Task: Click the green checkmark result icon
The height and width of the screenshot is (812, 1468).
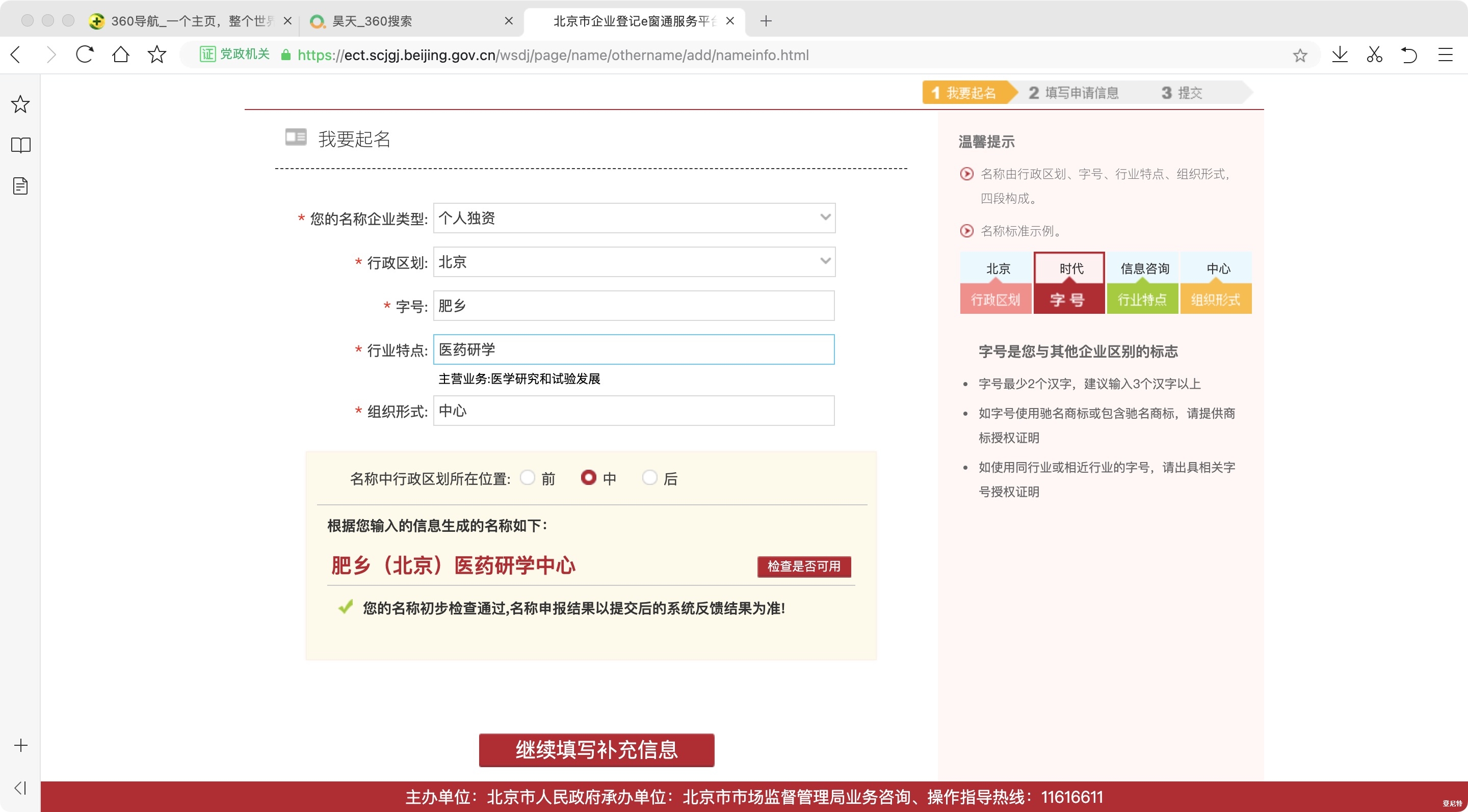Action: click(x=346, y=607)
